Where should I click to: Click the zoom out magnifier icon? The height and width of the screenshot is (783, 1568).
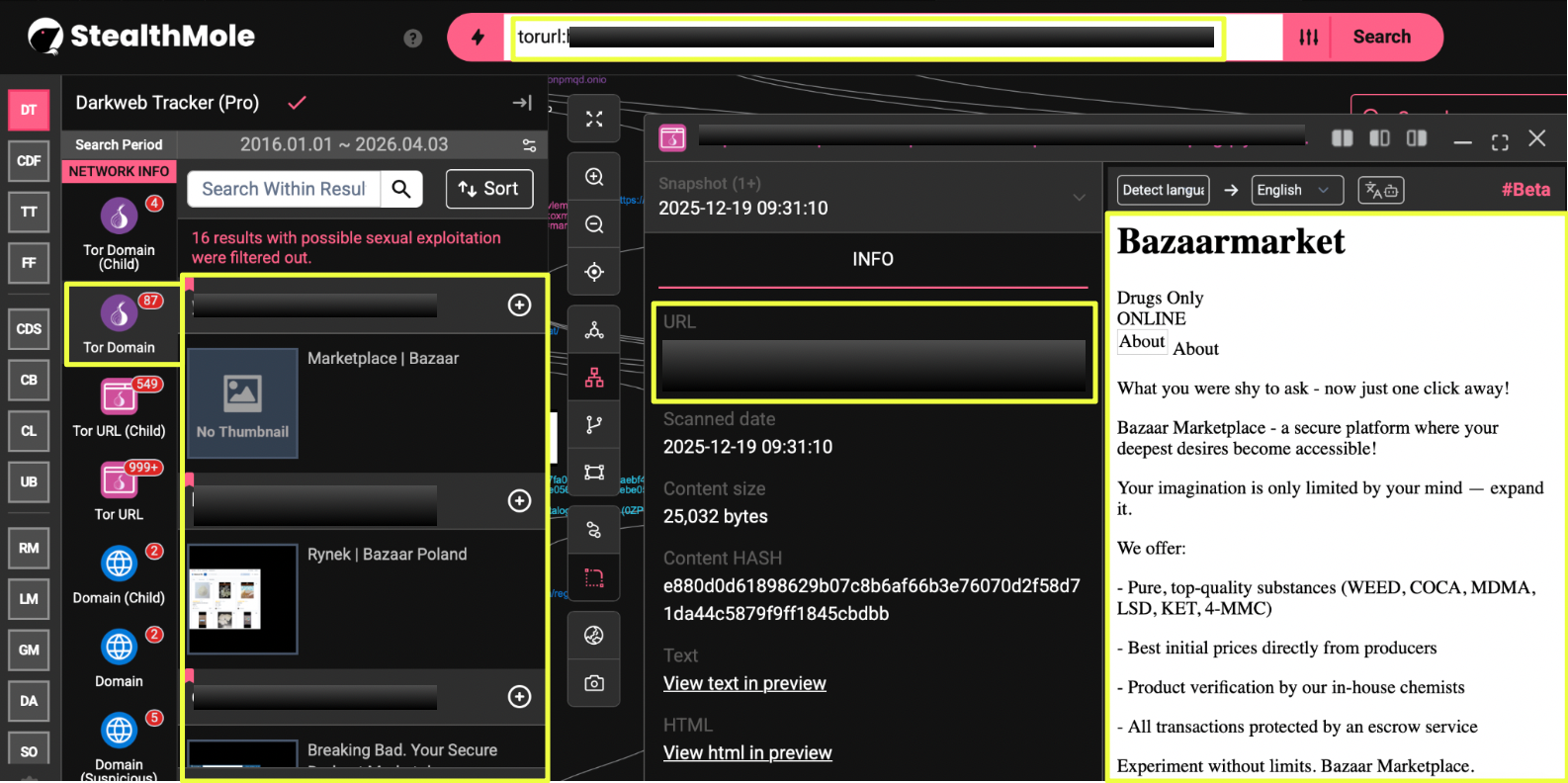[594, 224]
